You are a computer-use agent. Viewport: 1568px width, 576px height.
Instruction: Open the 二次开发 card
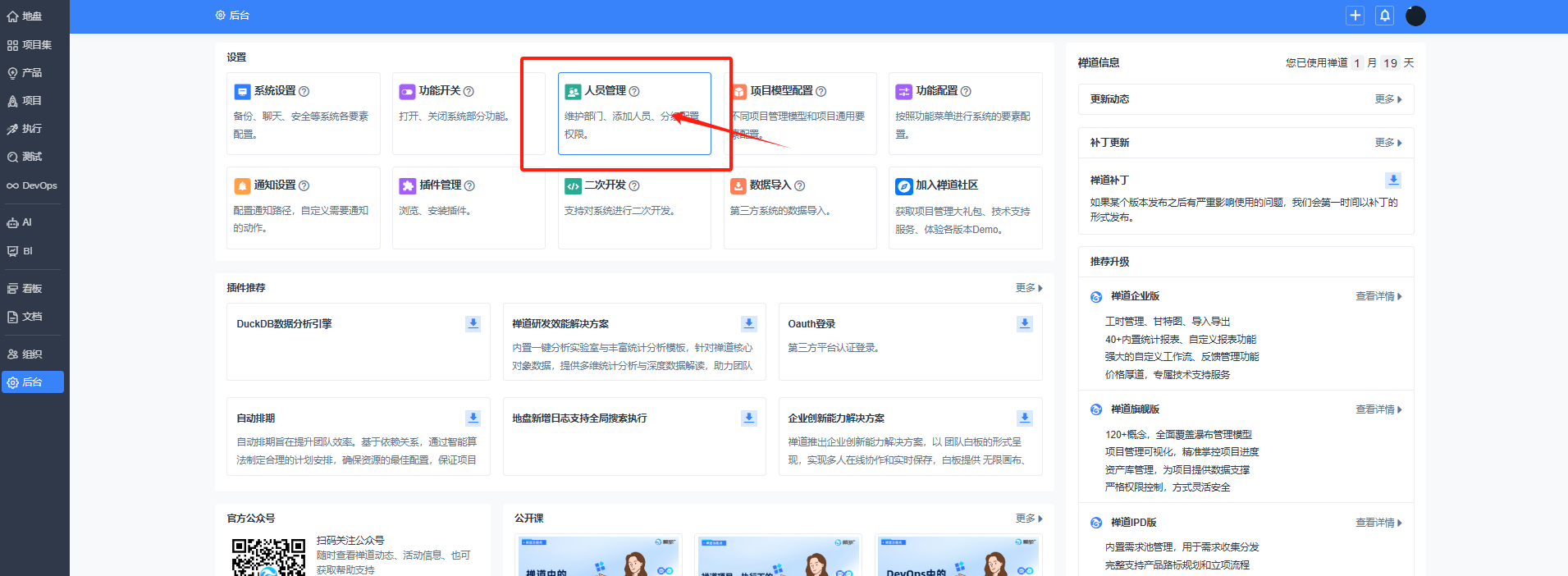click(634, 208)
